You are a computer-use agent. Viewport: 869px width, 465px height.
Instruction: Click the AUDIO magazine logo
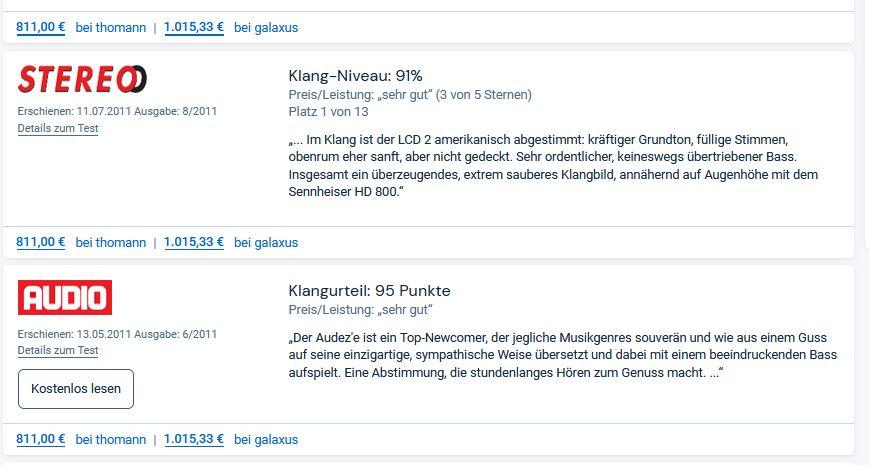pyautogui.click(x=65, y=297)
